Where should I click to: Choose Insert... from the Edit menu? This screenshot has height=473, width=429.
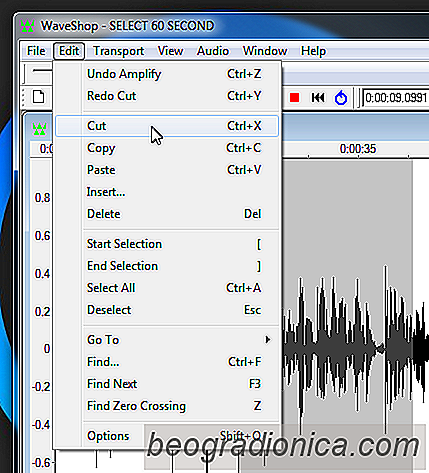167,192
